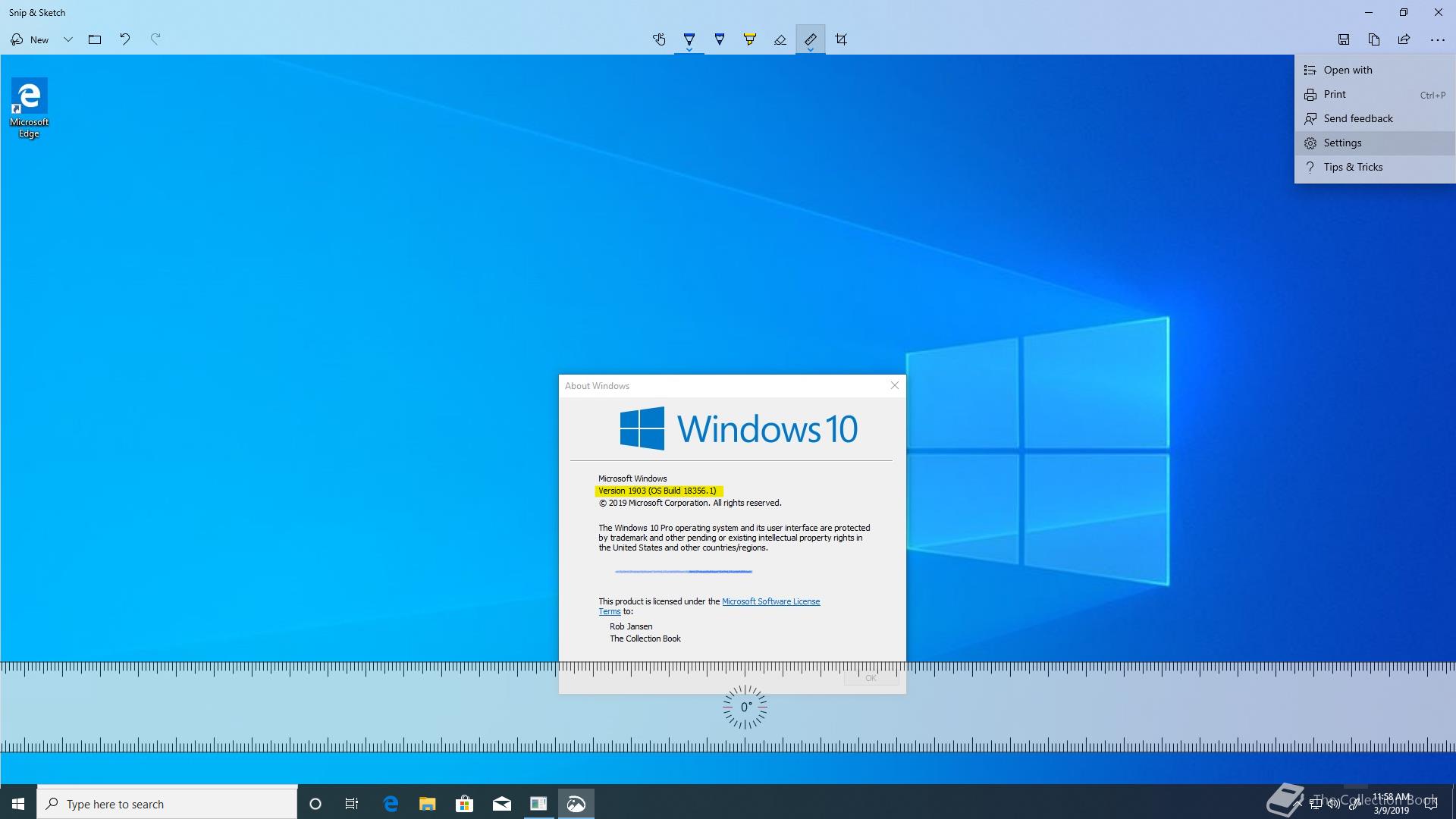Open Task View on the taskbar
1456x819 pixels.
pos(352,804)
